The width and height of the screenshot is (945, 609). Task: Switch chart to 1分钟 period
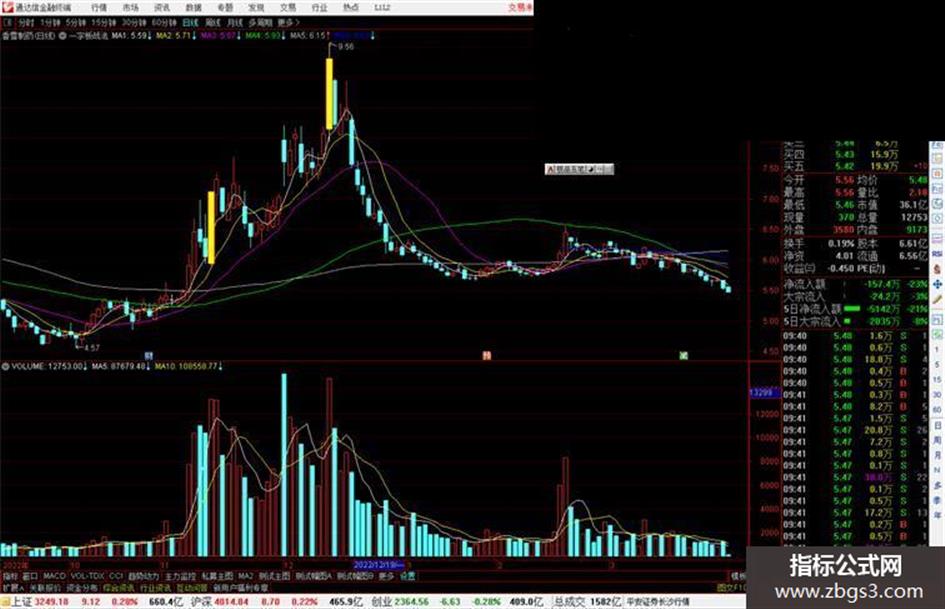pyautogui.click(x=50, y=22)
